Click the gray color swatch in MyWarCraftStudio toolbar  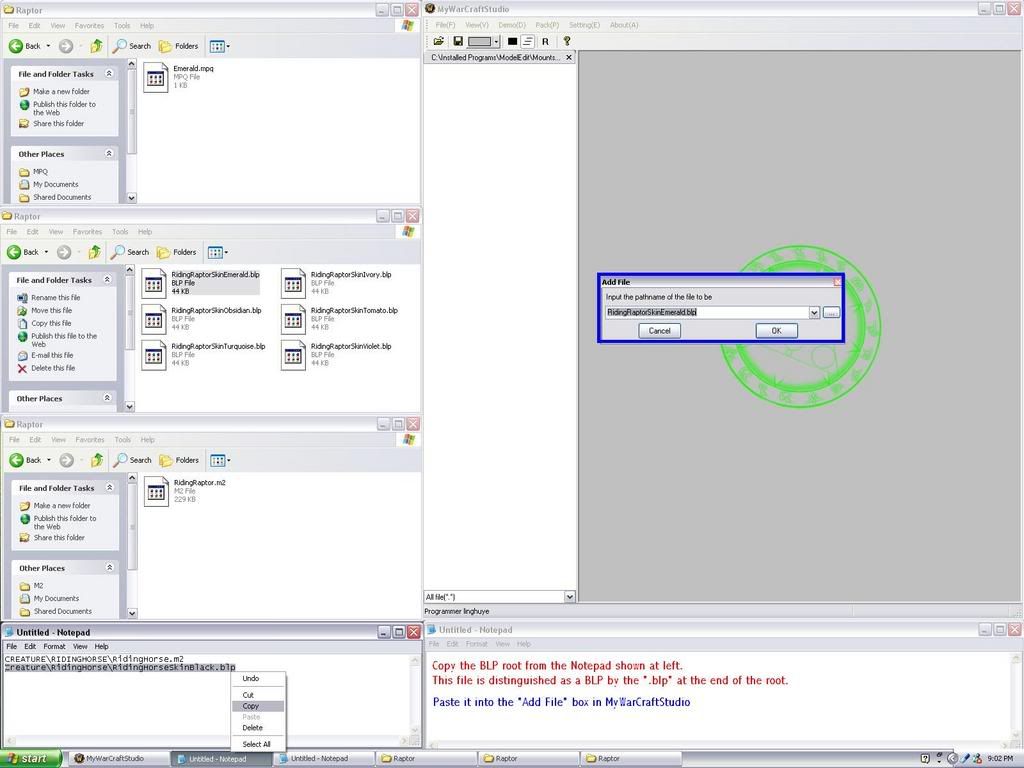(479, 42)
